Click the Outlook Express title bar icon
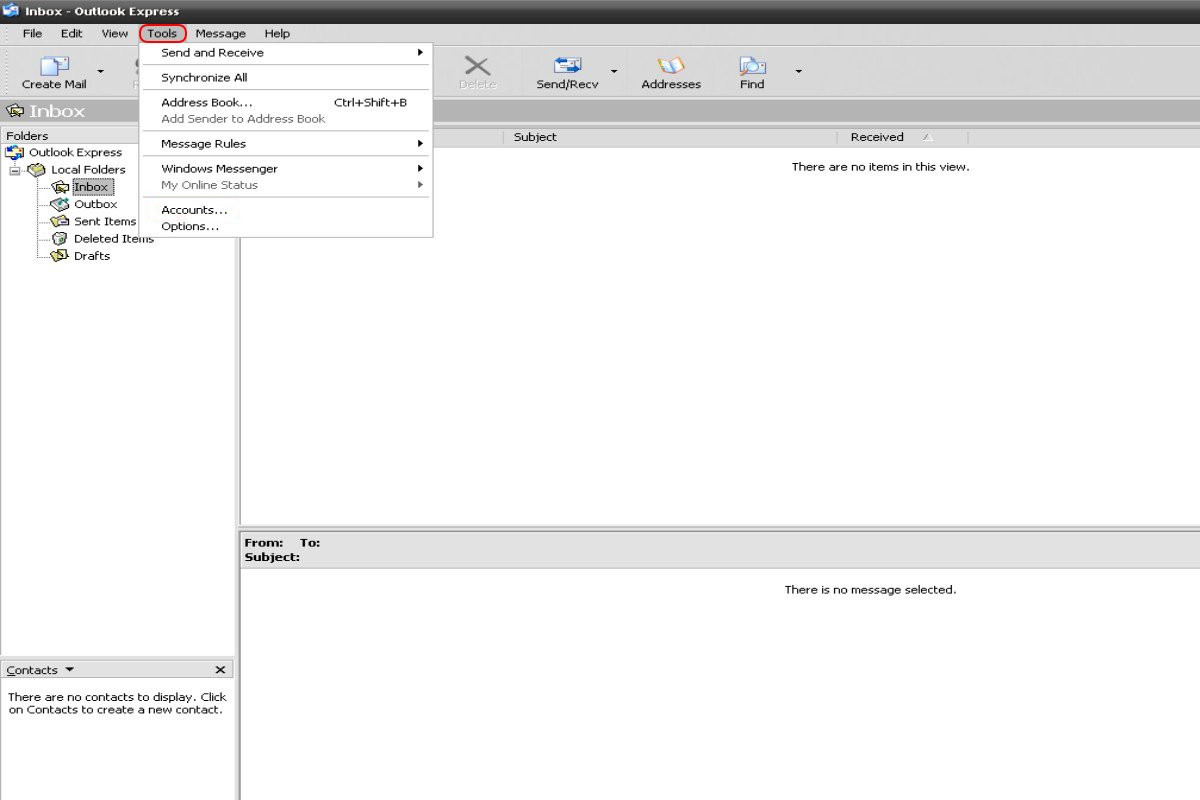Viewport: 1200px width, 800px height. pos(11,11)
